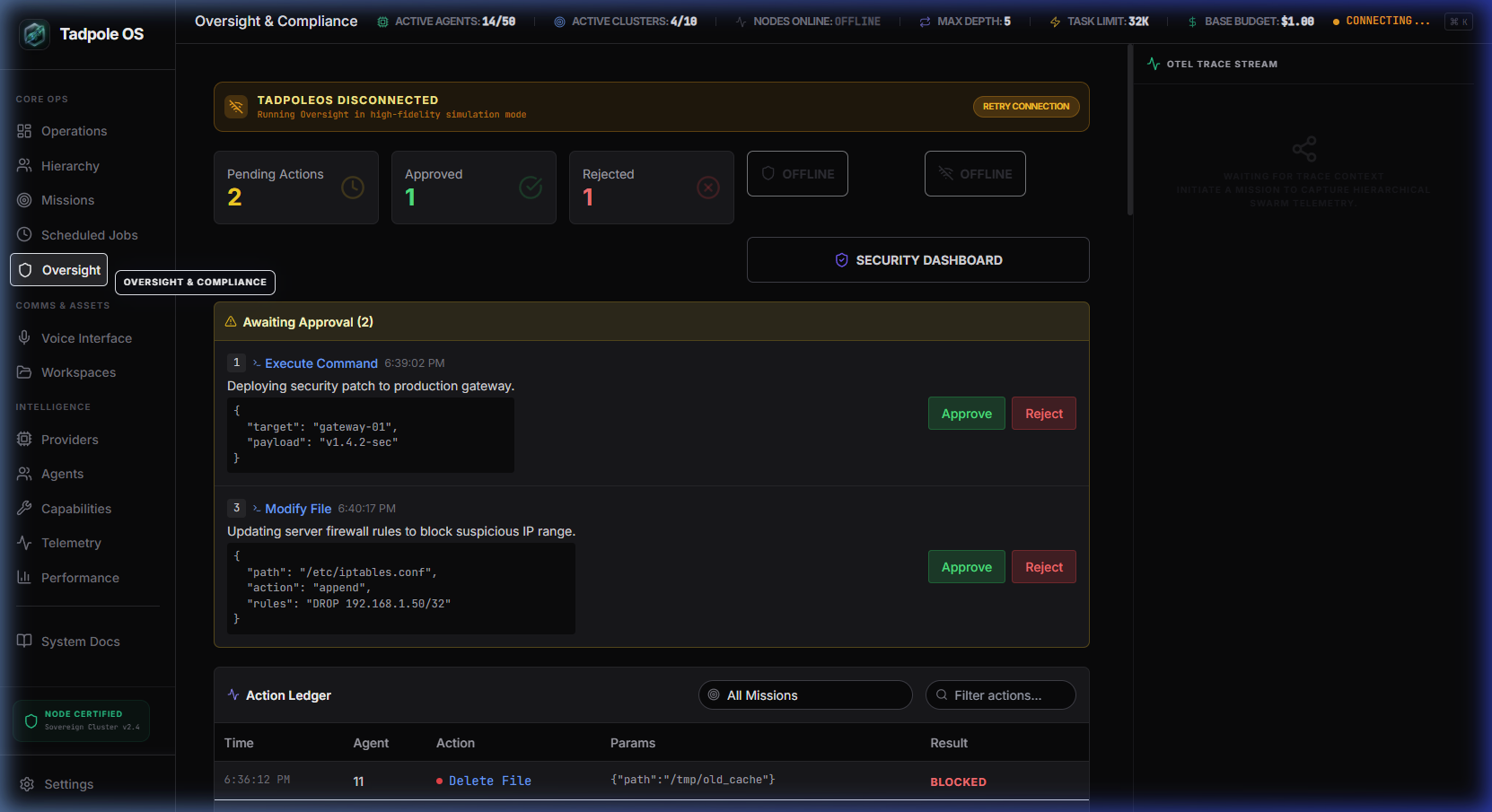Reject the Modify File action

pyautogui.click(x=1043, y=567)
